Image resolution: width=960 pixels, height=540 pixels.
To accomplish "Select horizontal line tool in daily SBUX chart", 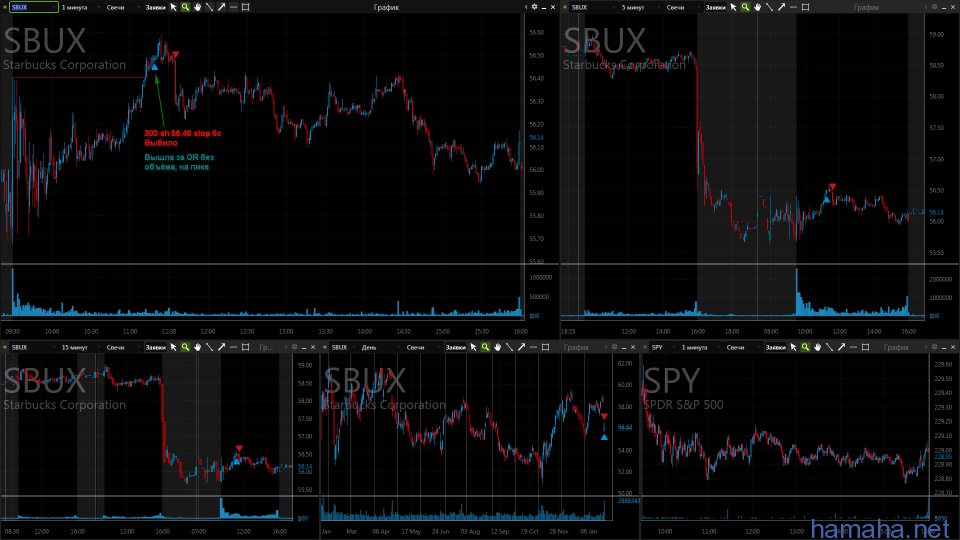I will tap(533, 347).
